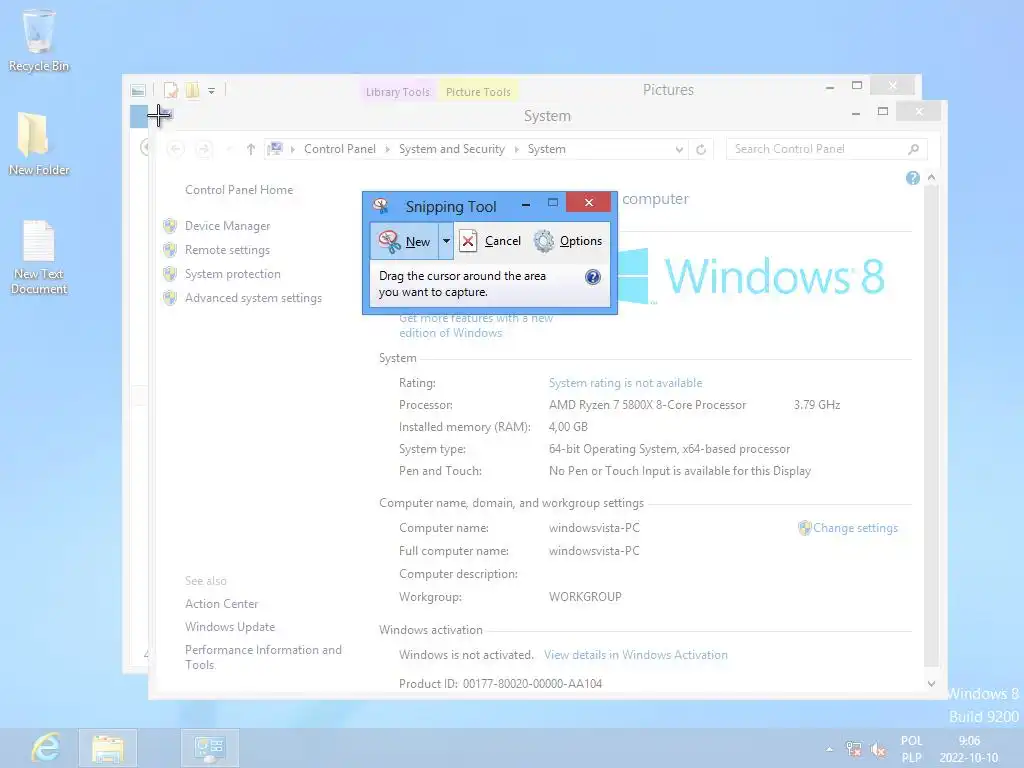1024x768 pixels.
Task: Open Performance Information and Tools link
Action: click(263, 658)
